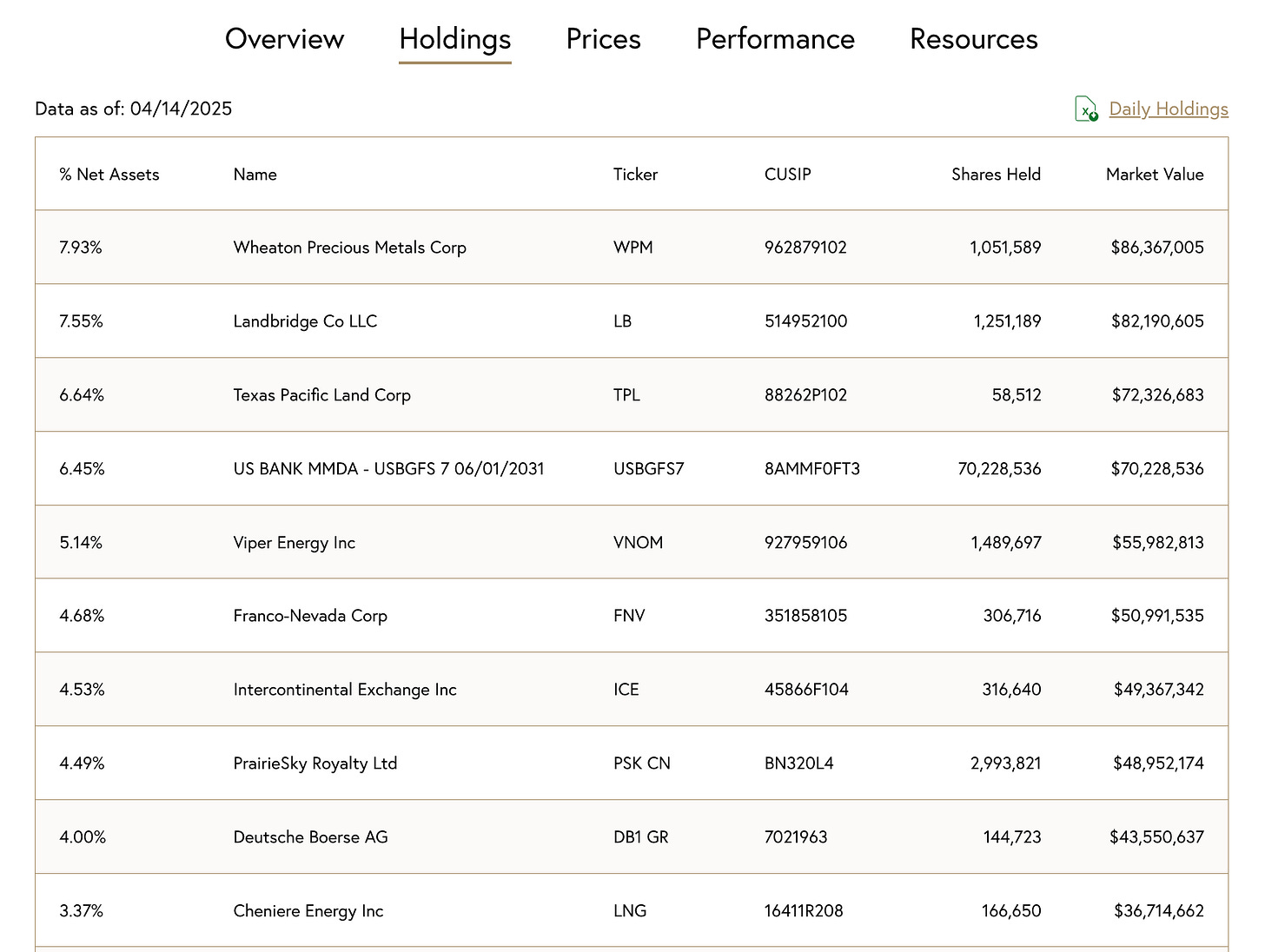Select PrairieSky Royalty Ltd name

click(x=315, y=764)
